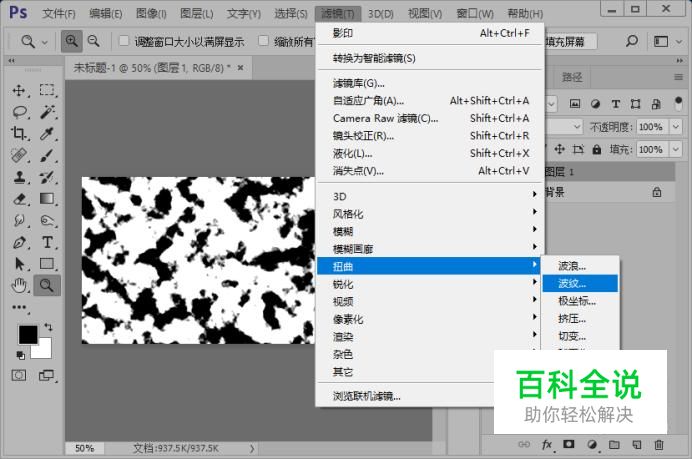
Task: Select the Move tool
Action: click(19, 90)
